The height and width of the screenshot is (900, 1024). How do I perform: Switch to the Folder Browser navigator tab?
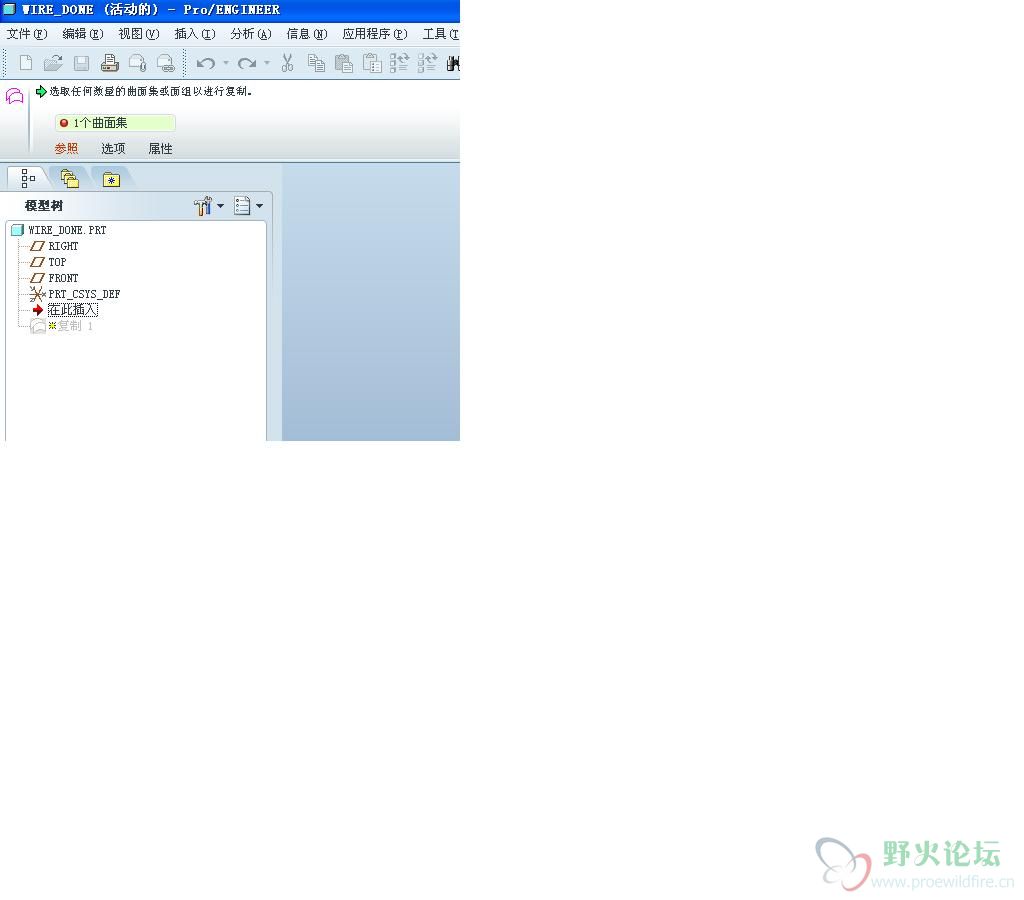pos(70,178)
